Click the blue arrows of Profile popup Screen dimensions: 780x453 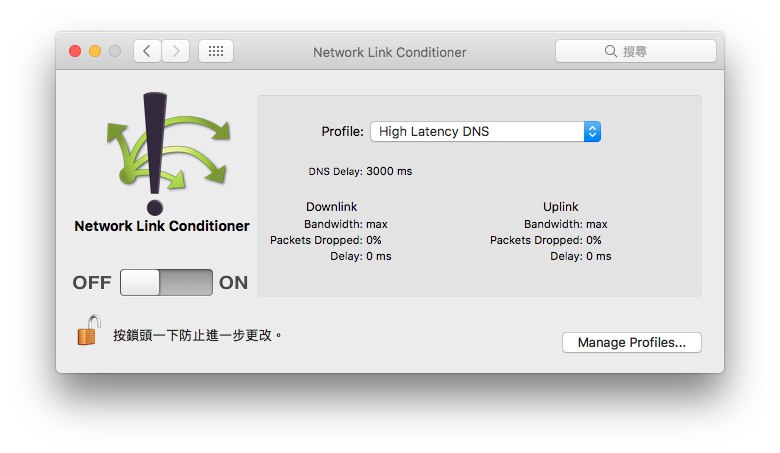pyautogui.click(x=592, y=131)
